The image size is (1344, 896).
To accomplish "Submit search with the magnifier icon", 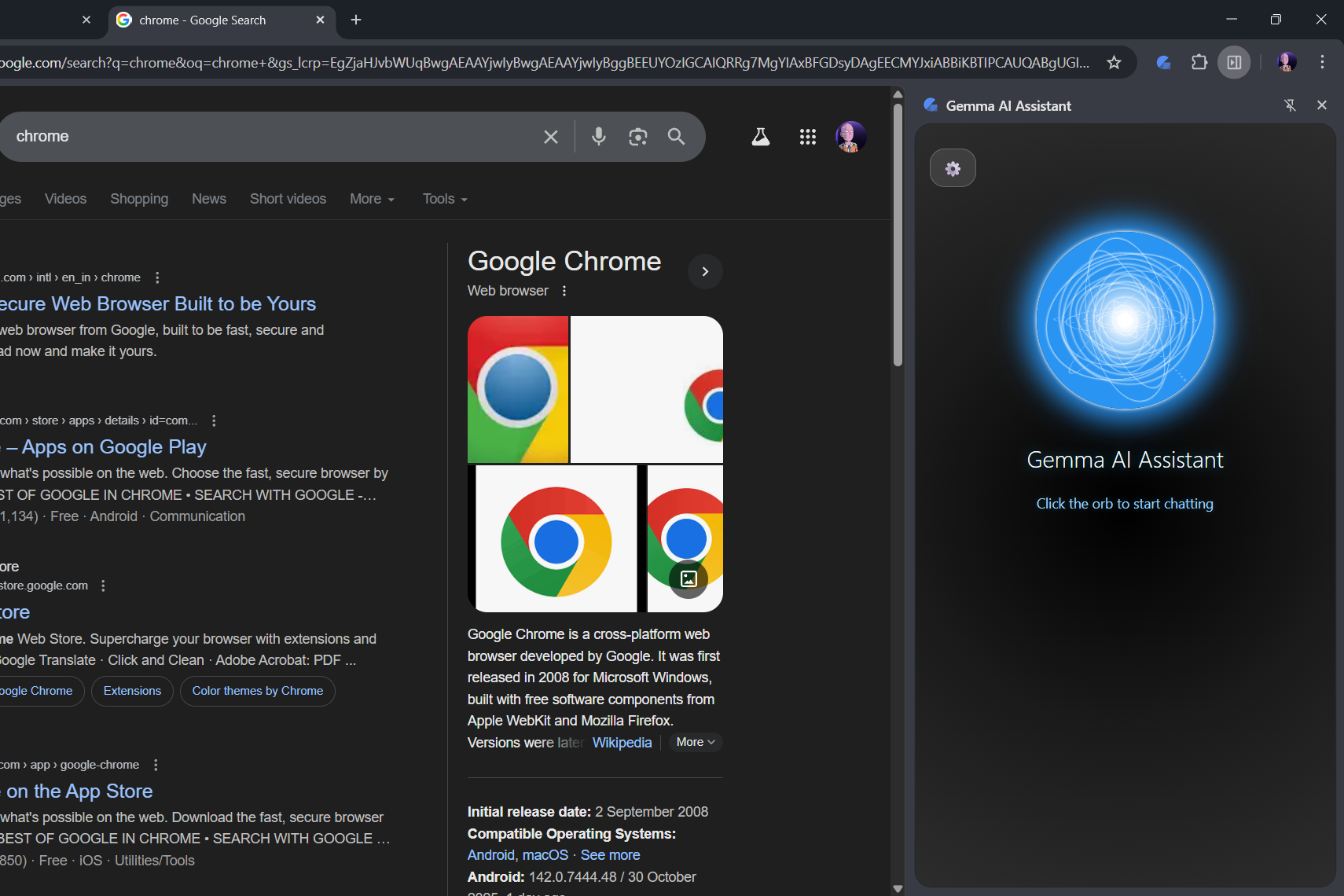I will (676, 137).
